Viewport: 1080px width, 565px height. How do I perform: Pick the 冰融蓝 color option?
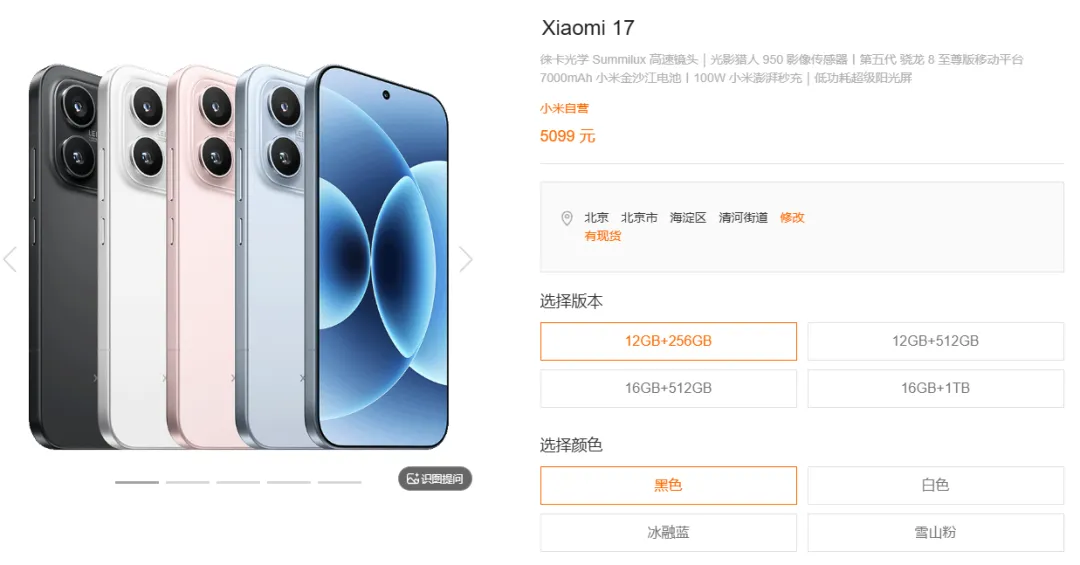coord(668,533)
